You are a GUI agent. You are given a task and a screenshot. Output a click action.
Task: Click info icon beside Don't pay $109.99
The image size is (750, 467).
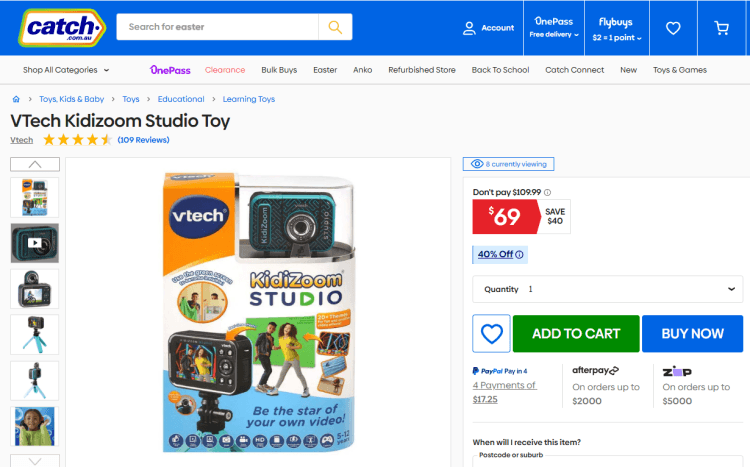coord(547,192)
